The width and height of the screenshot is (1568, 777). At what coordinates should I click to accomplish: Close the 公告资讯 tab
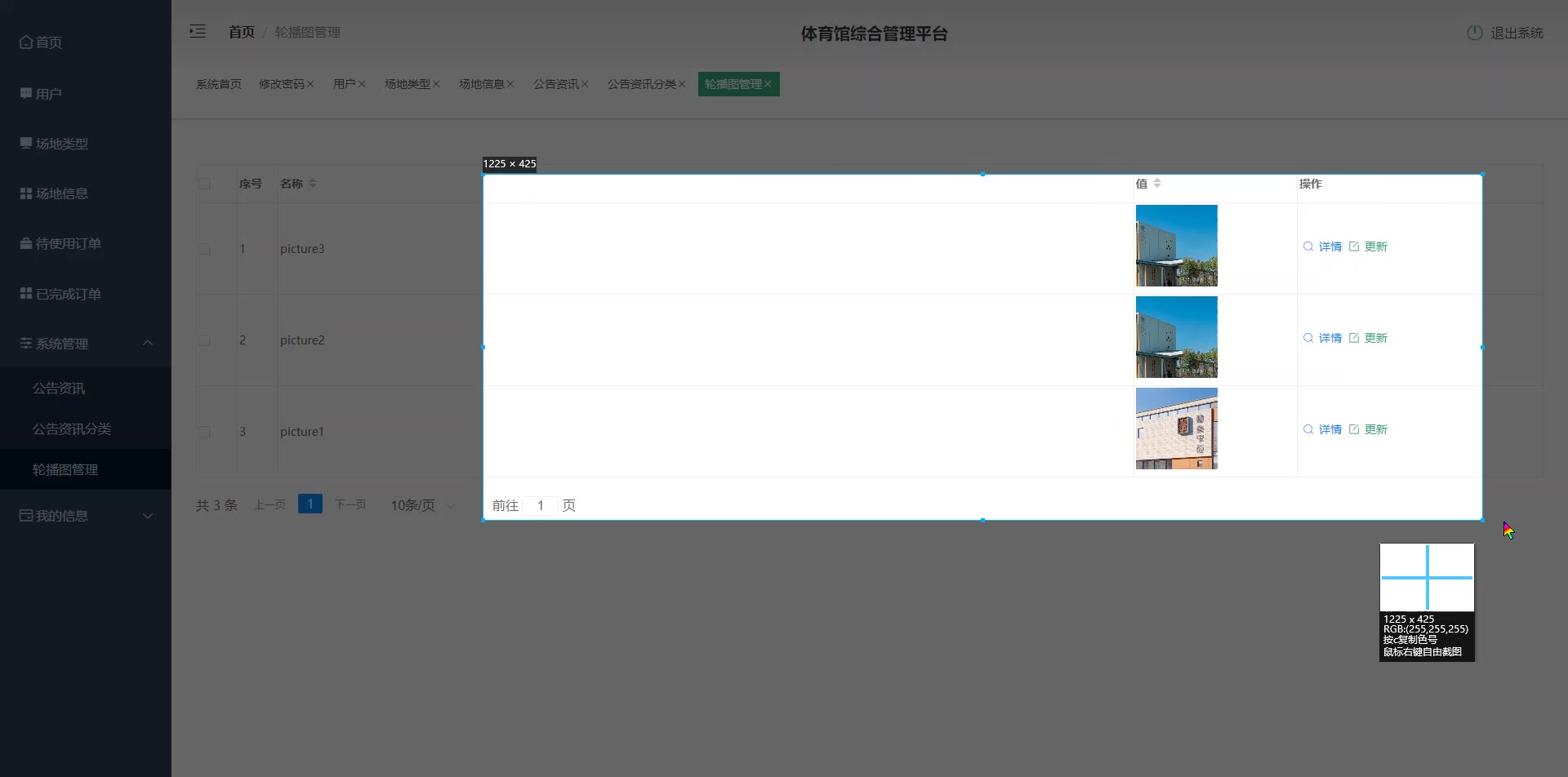[x=585, y=84]
